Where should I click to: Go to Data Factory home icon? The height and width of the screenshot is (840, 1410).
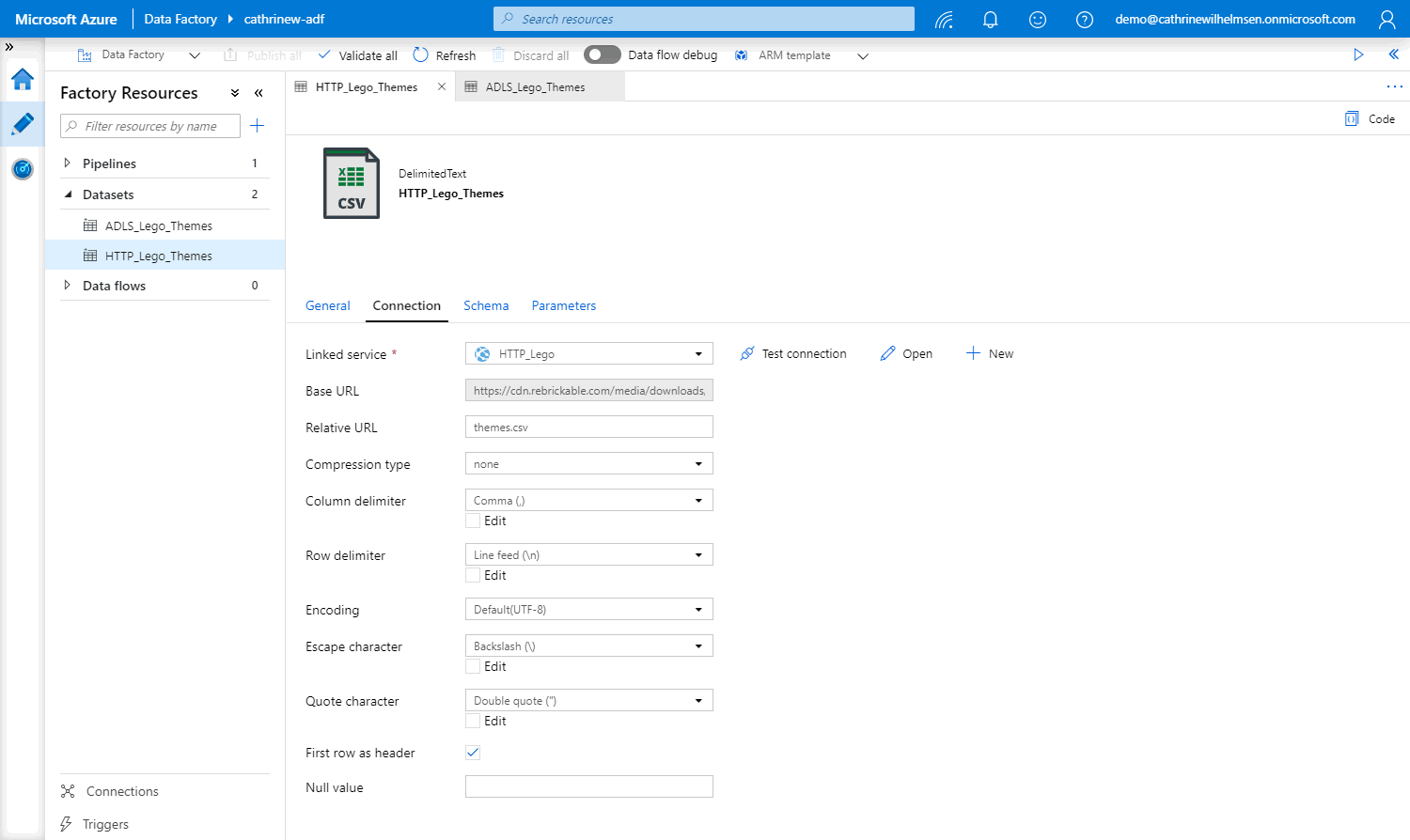click(23, 80)
